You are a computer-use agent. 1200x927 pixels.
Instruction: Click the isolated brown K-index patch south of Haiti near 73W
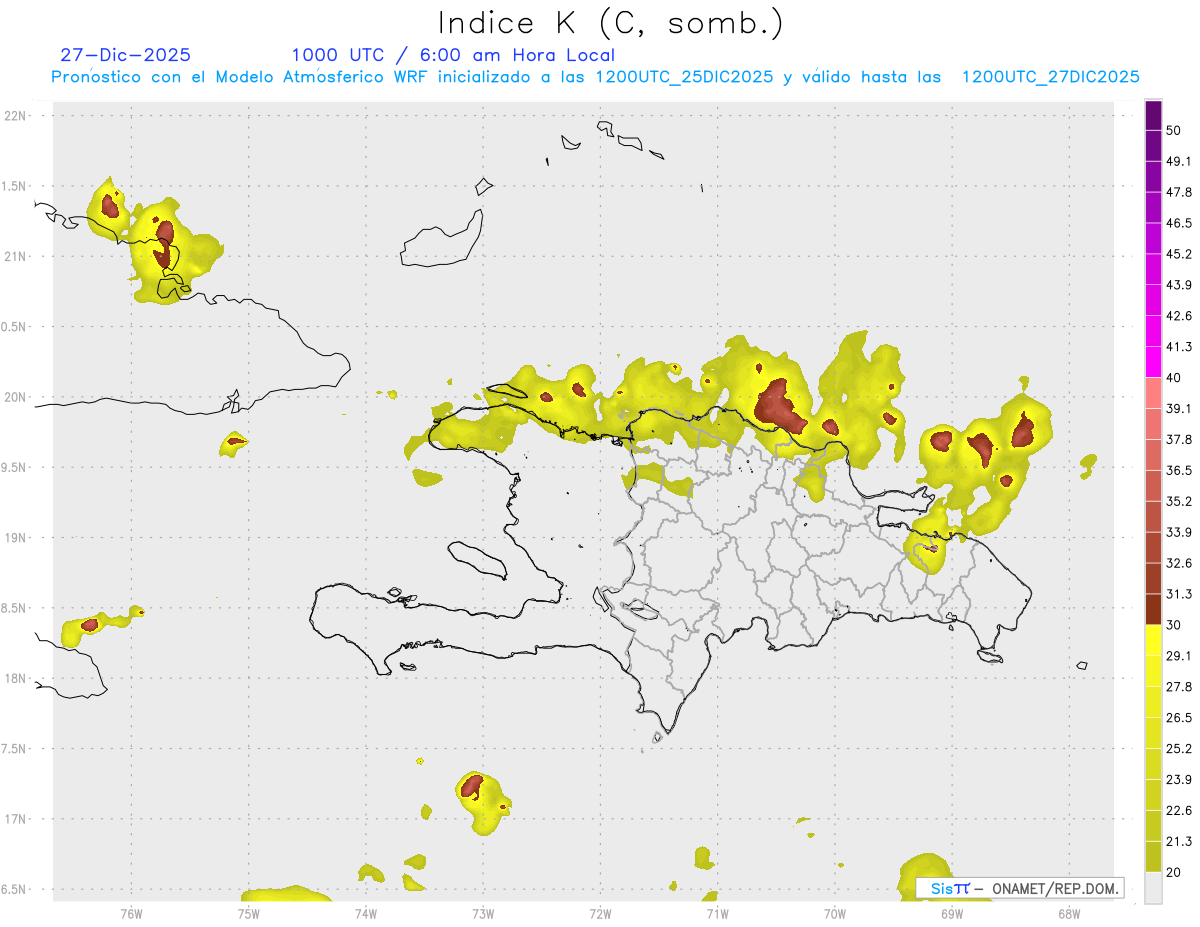coord(472,786)
